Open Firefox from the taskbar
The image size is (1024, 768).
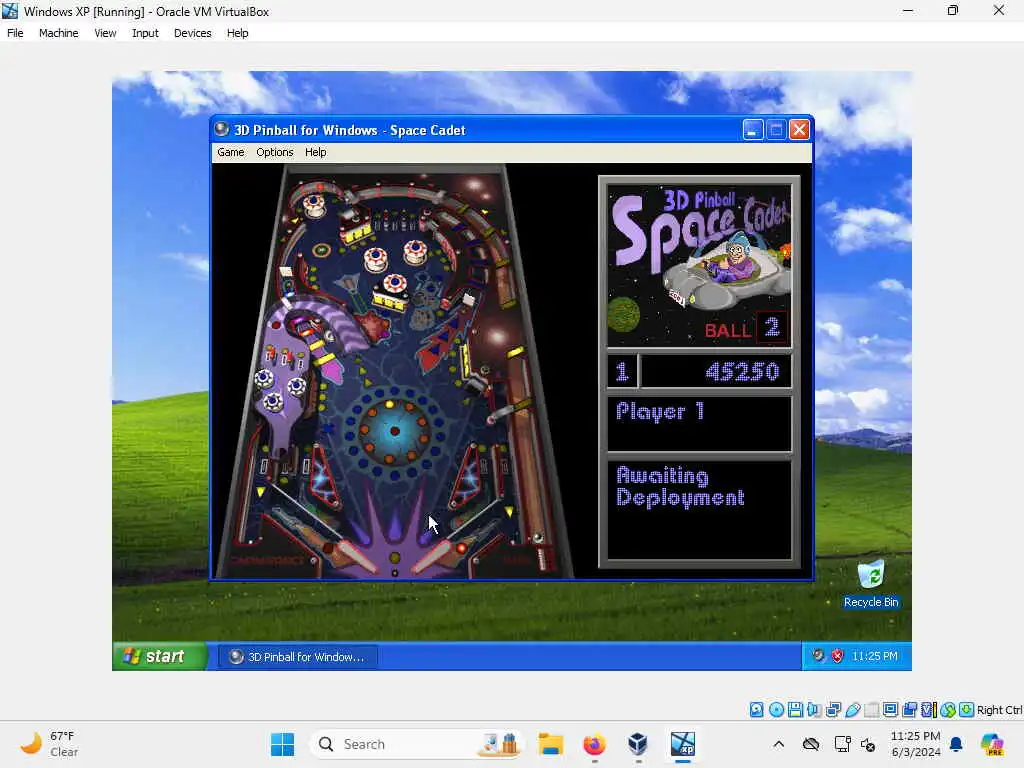pos(594,744)
